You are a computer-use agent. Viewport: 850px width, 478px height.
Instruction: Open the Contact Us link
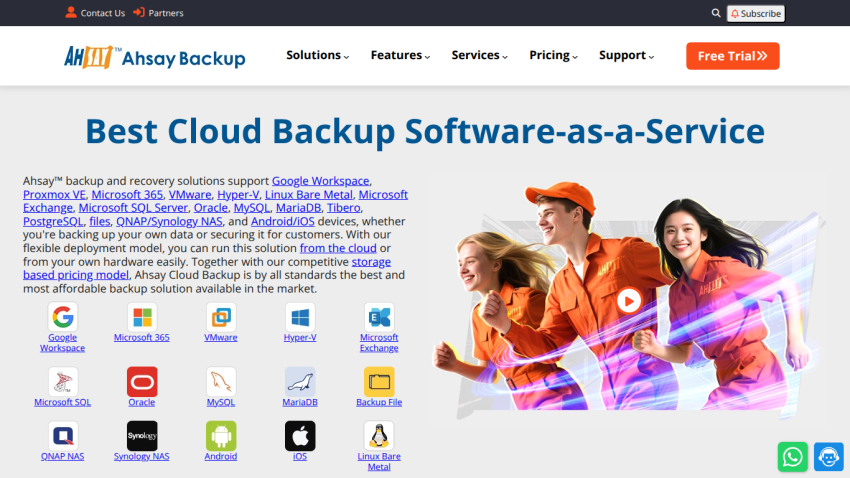(x=102, y=13)
